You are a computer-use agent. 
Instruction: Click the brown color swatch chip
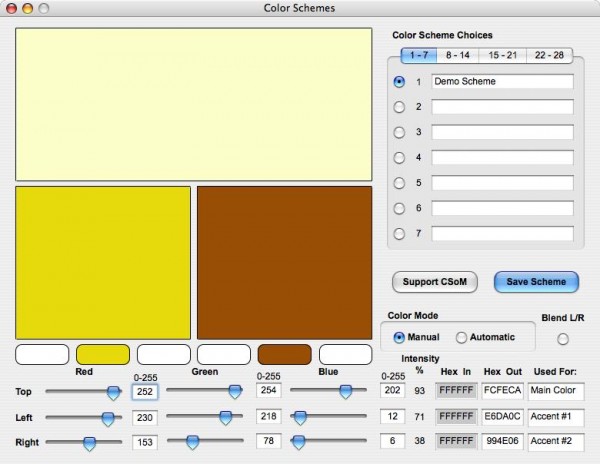pos(284,354)
